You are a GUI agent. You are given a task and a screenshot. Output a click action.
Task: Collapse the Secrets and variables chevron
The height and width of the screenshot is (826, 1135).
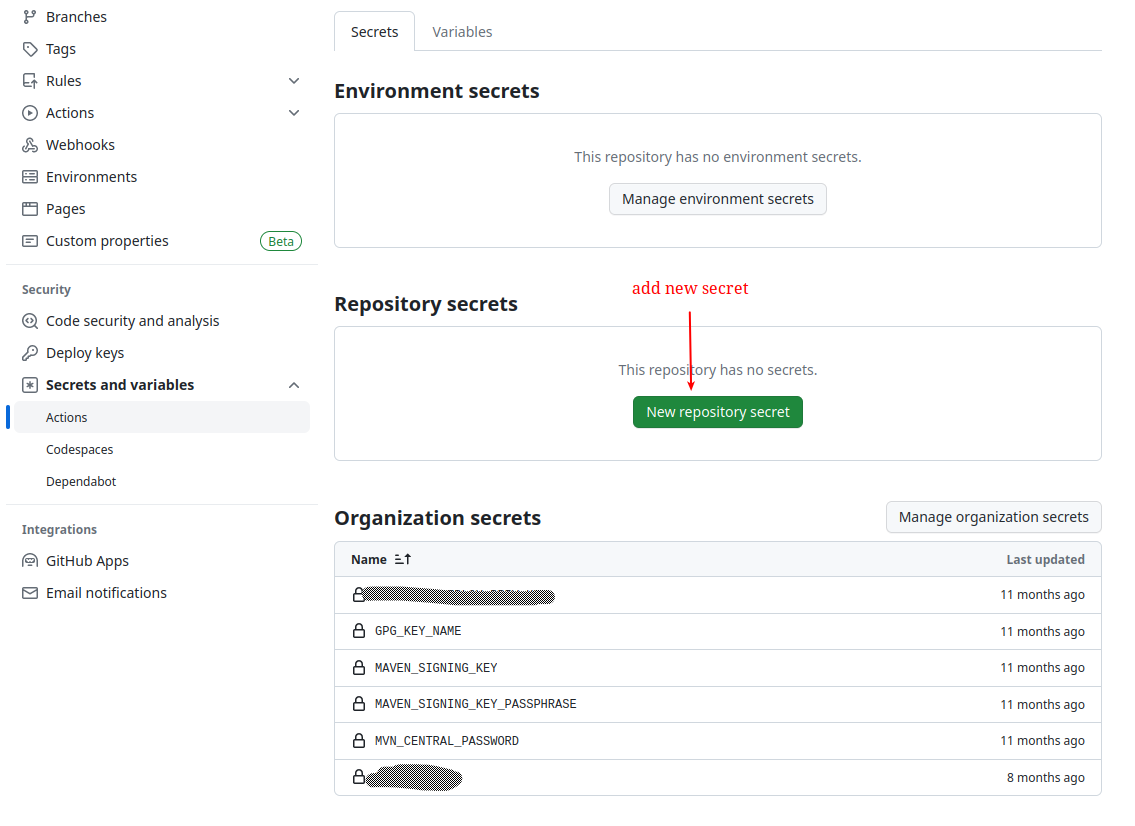pyautogui.click(x=294, y=385)
